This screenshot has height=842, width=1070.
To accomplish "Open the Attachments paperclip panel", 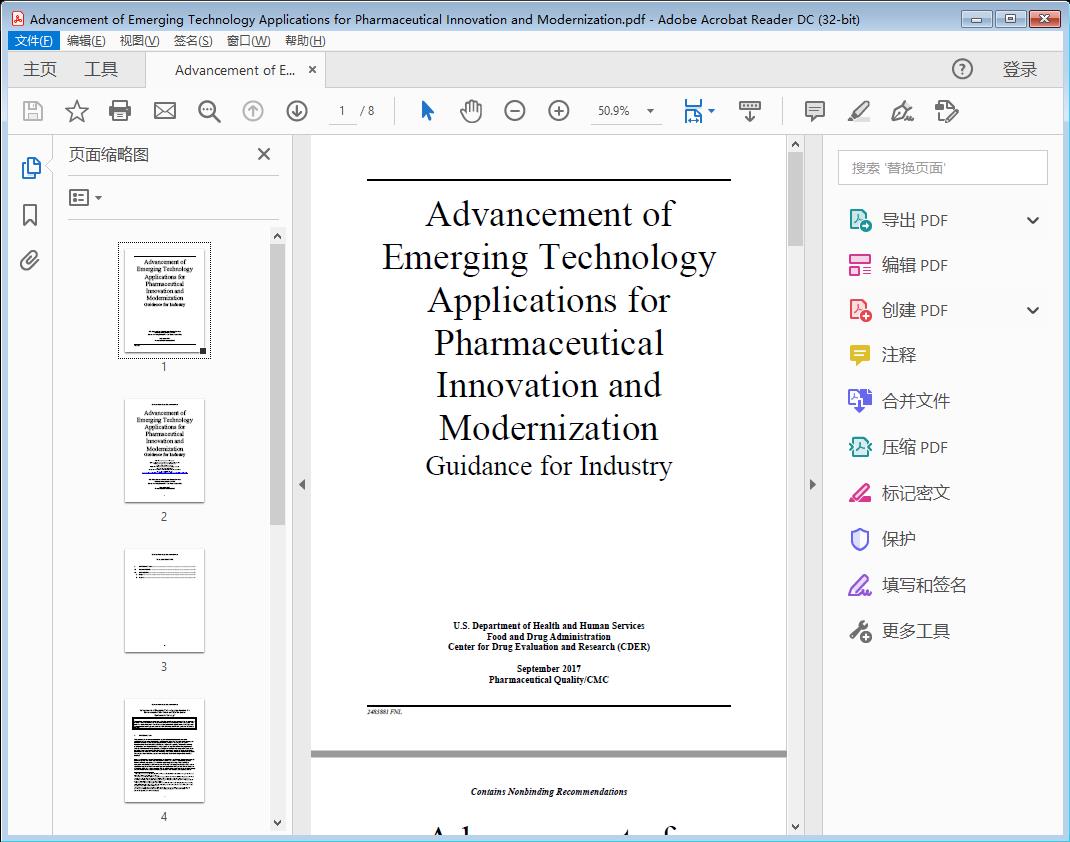I will pos(29,260).
